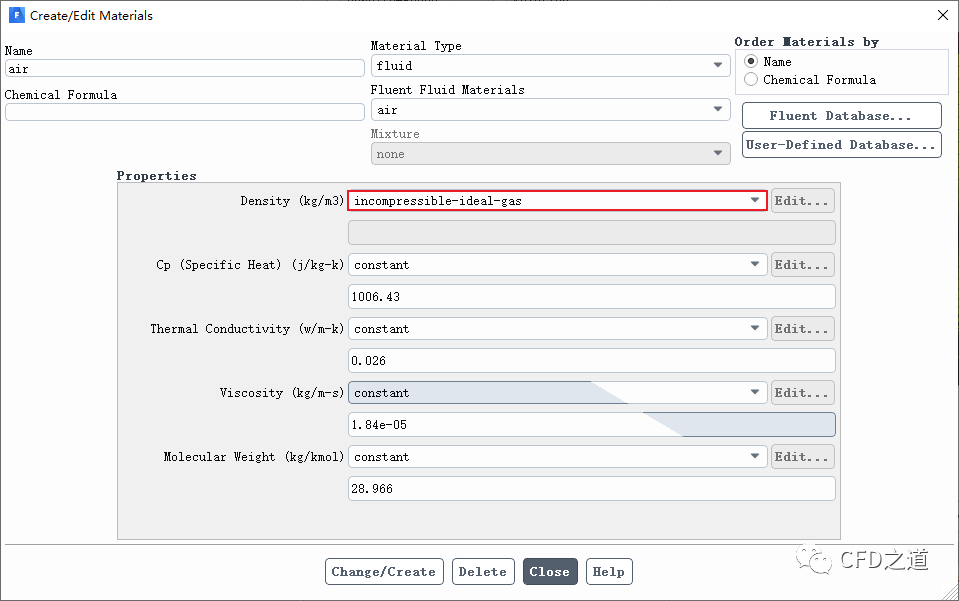
Task: Open the Material Type dropdown
Action: [549, 66]
